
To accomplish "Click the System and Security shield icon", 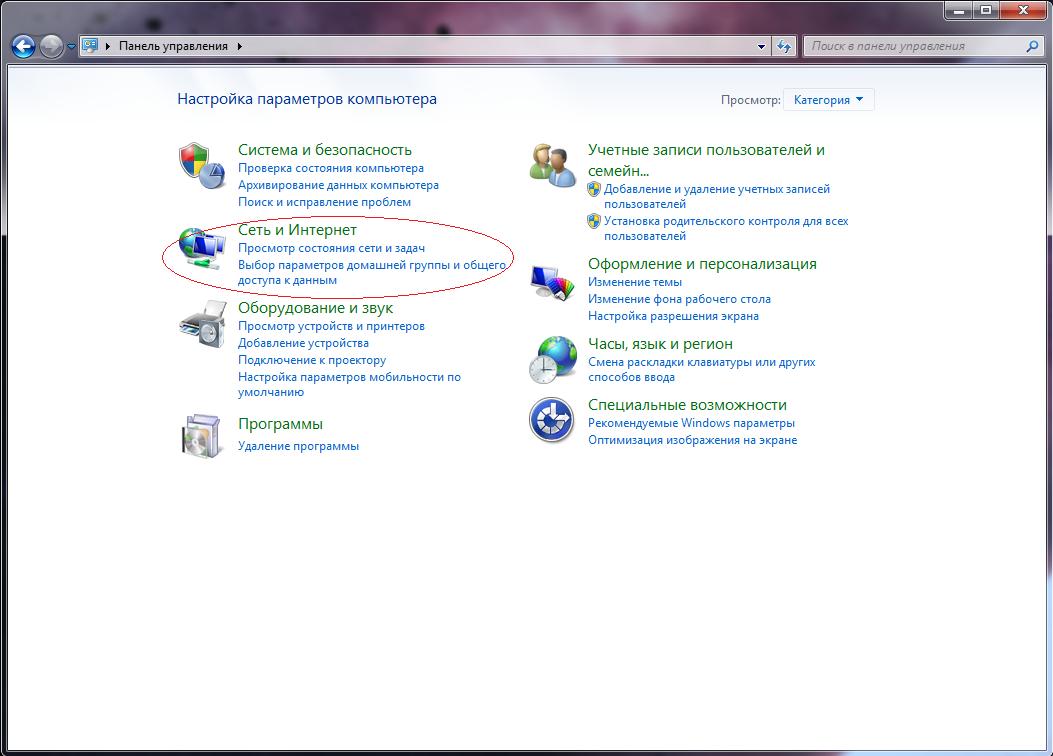I will tap(201, 165).
